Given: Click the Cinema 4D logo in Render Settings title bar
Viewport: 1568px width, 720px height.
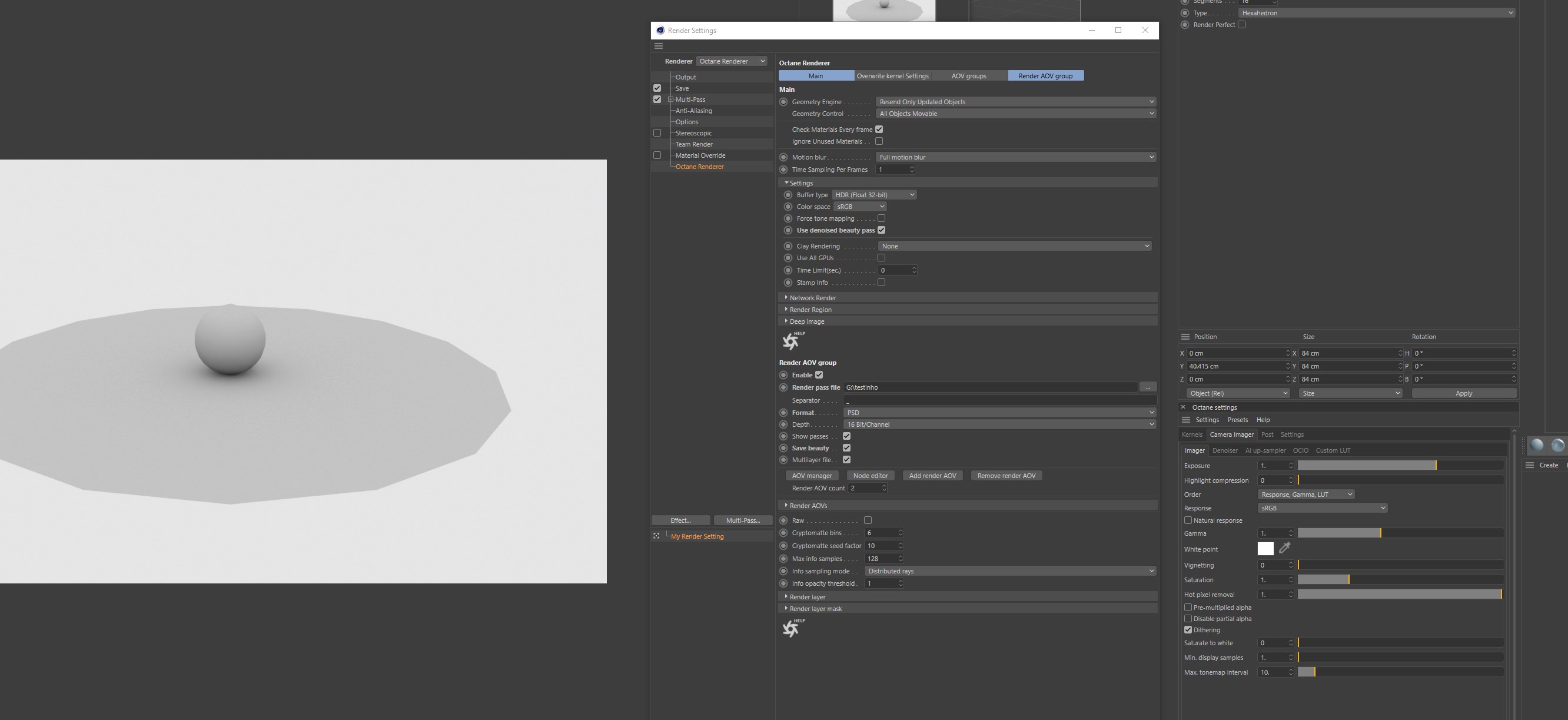Looking at the screenshot, I should point(660,31).
